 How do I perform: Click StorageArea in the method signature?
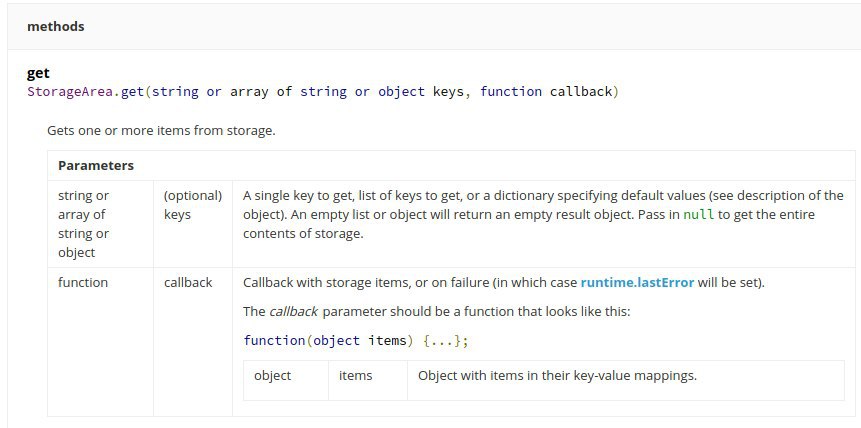click(70, 91)
